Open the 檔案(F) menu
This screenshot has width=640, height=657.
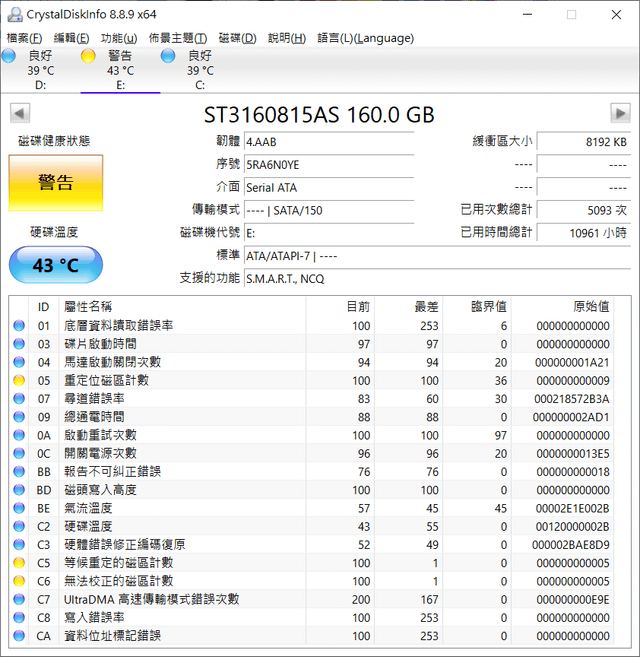24,38
